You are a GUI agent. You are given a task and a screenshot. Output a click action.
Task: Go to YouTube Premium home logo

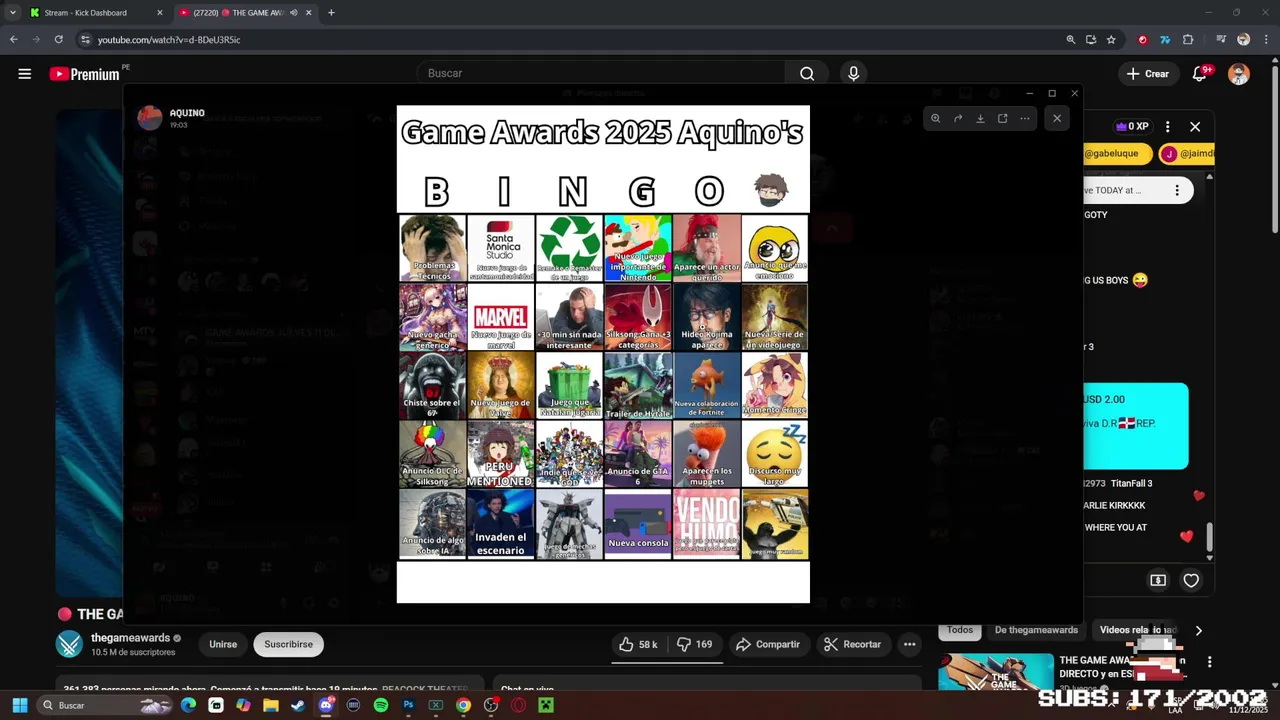click(84, 74)
